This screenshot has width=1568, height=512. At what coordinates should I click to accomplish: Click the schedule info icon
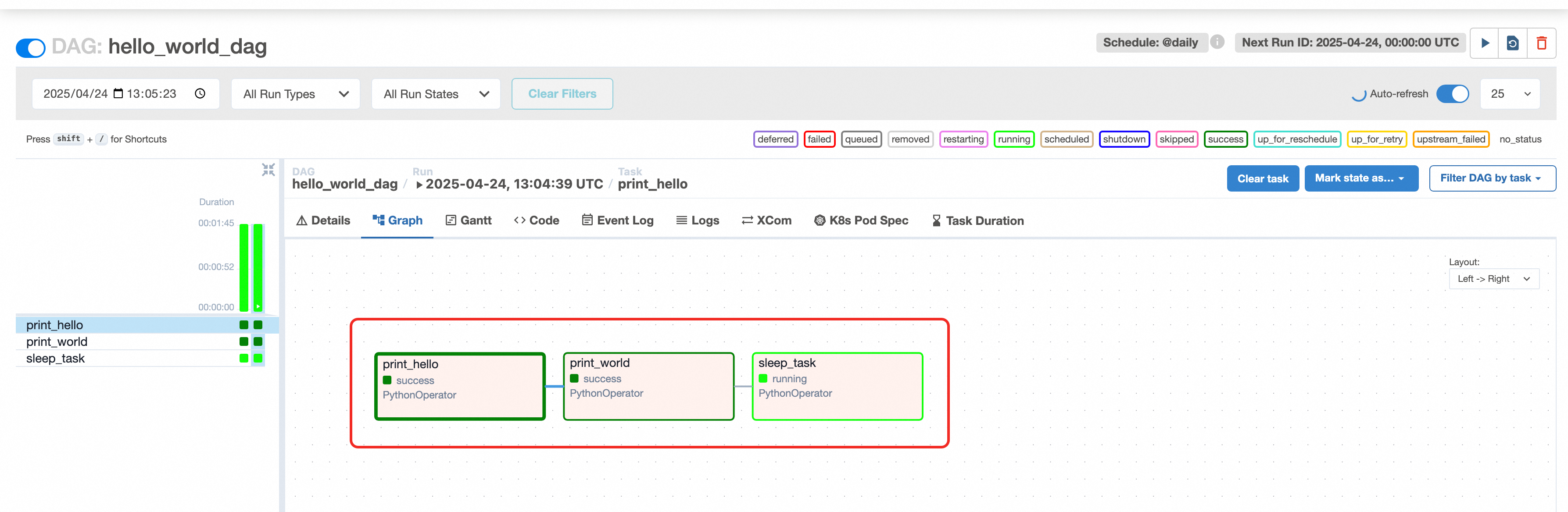(x=1217, y=42)
